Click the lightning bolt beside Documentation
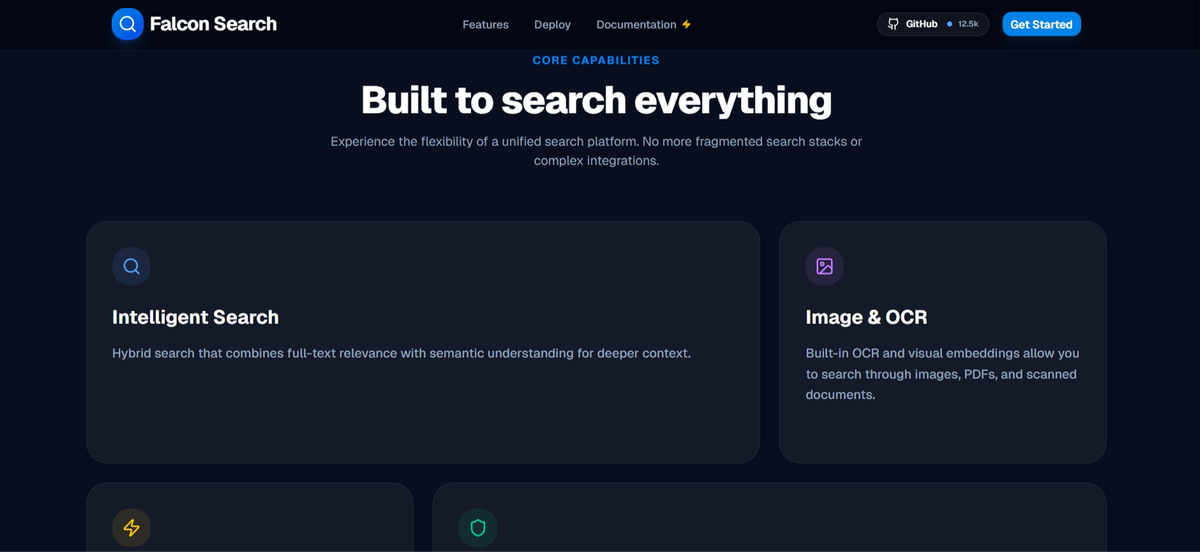This screenshot has height=552, width=1200. 686,24
